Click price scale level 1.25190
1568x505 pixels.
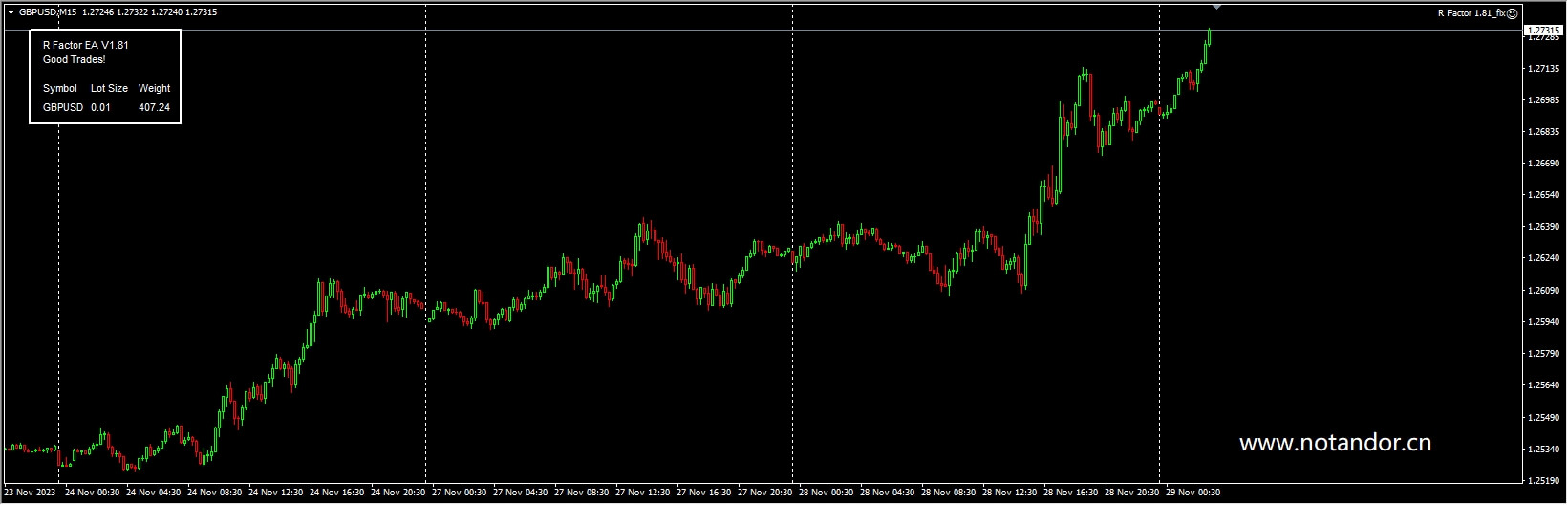click(x=1544, y=480)
